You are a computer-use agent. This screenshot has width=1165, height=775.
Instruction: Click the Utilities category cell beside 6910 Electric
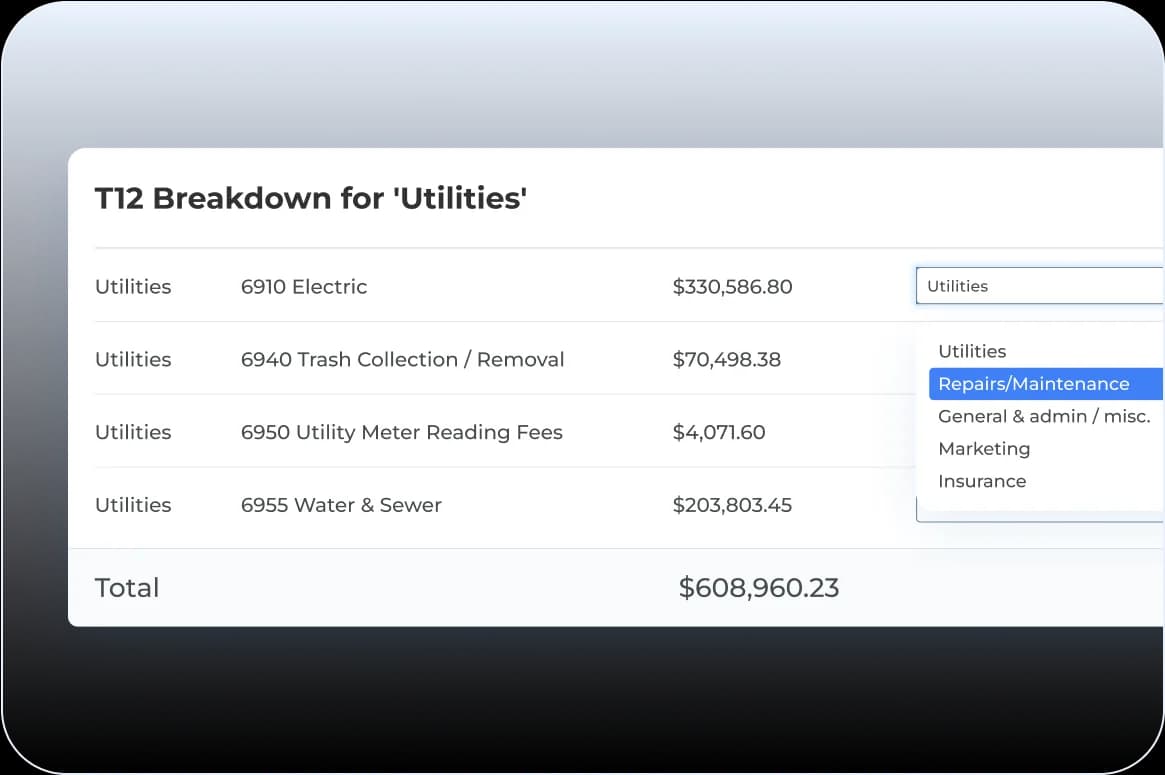click(x=133, y=287)
